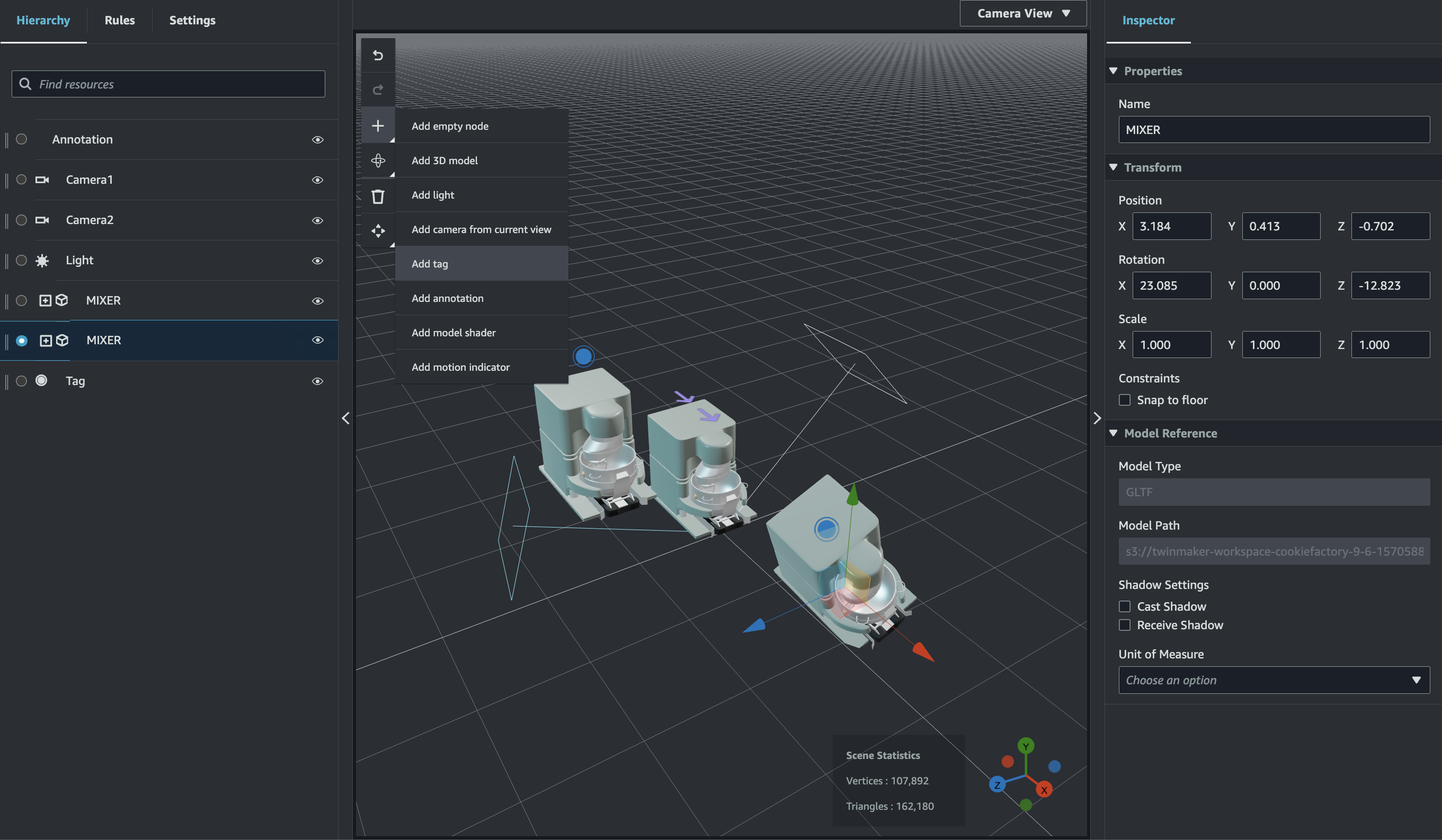1442x840 pixels.
Task: Click the Add annotation icon in context menu
Action: coord(447,298)
